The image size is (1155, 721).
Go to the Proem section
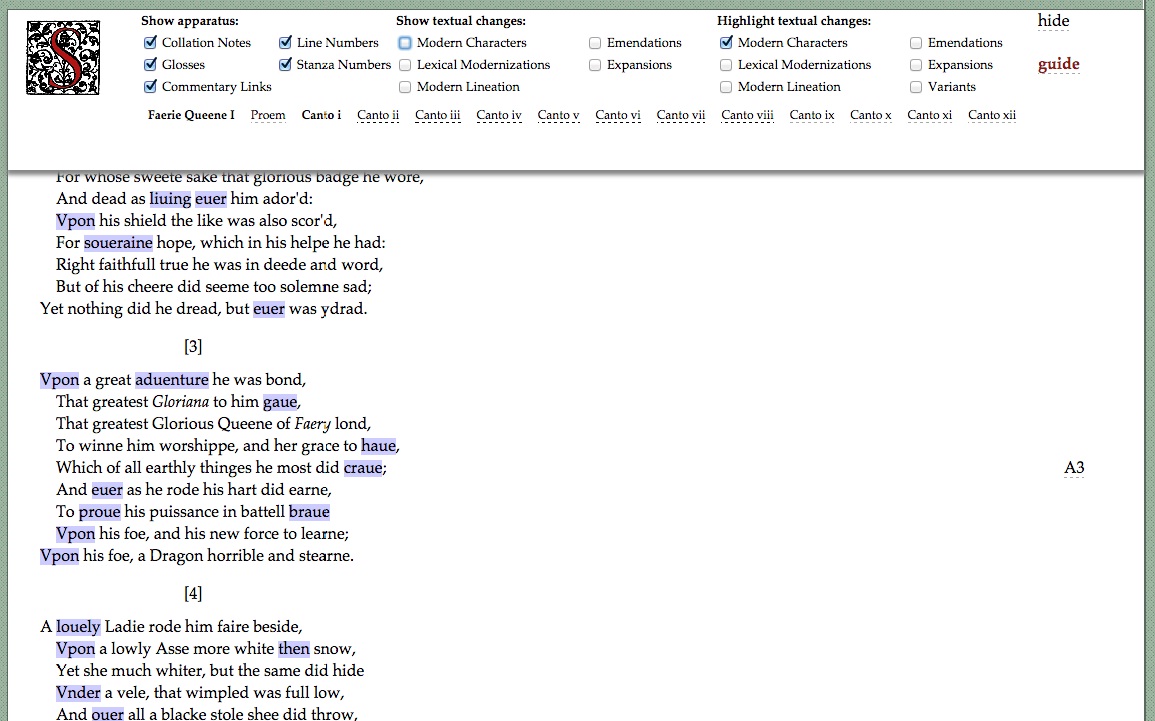[267, 115]
